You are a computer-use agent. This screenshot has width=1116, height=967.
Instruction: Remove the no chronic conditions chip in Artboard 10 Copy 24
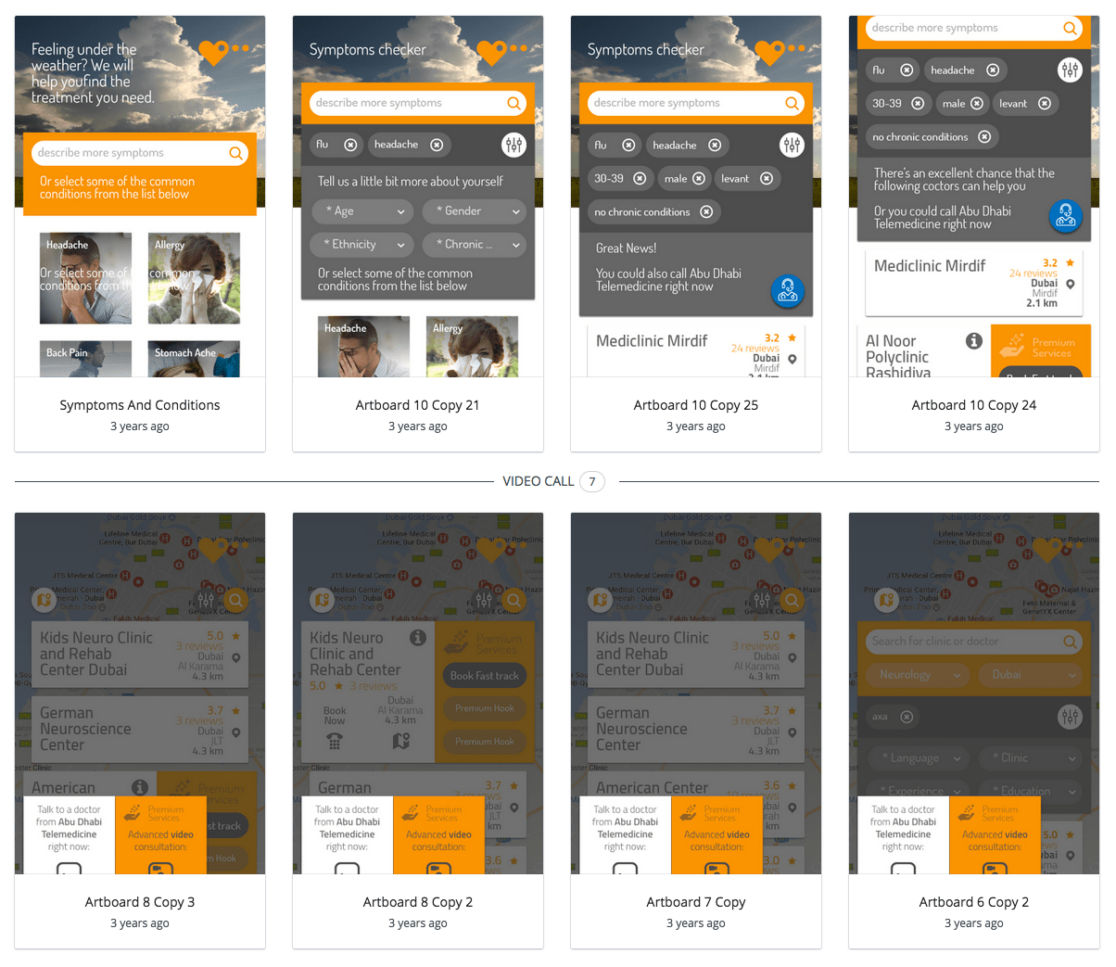coord(984,137)
